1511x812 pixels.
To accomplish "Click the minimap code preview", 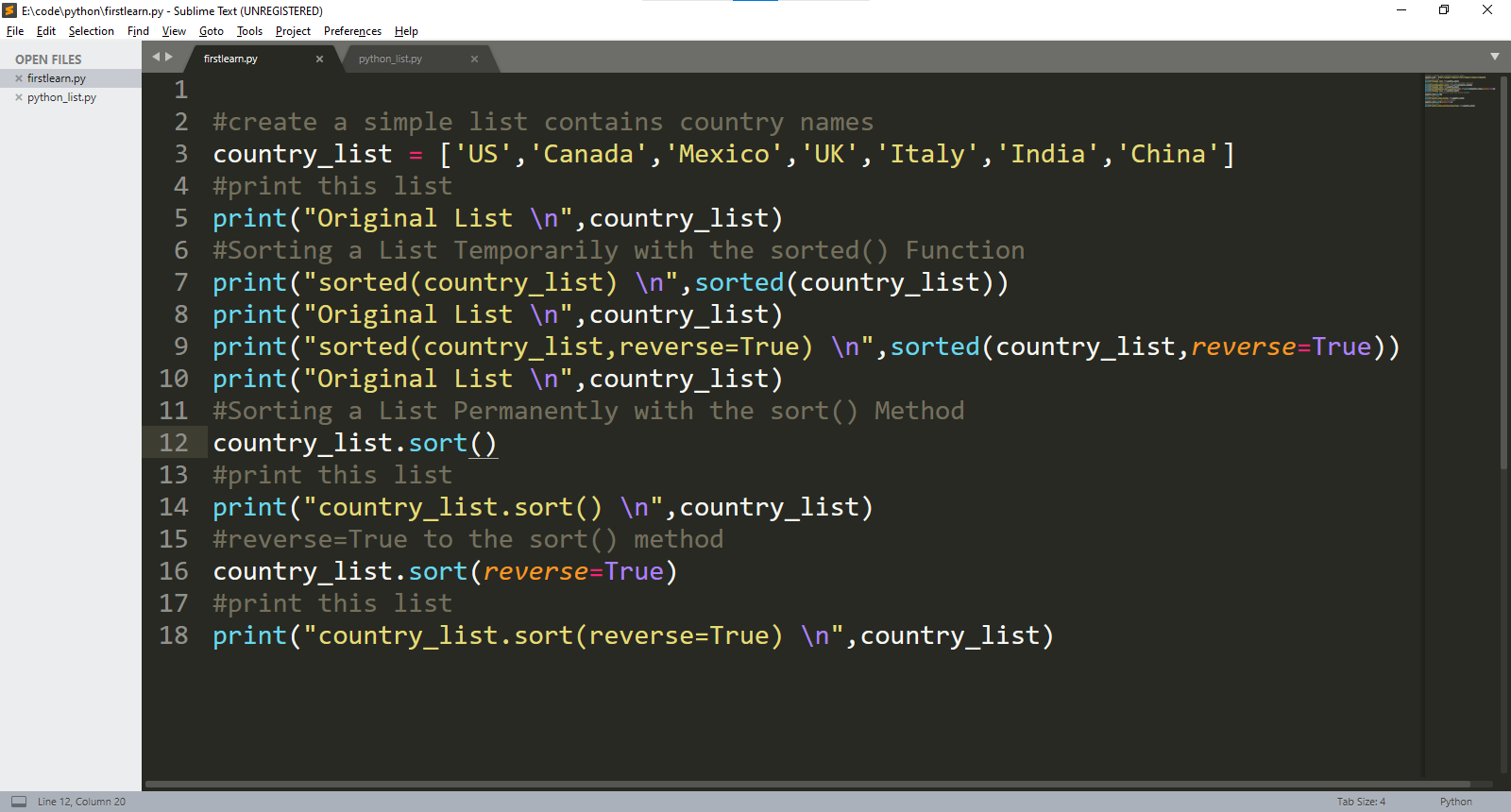I will point(1460,92).
